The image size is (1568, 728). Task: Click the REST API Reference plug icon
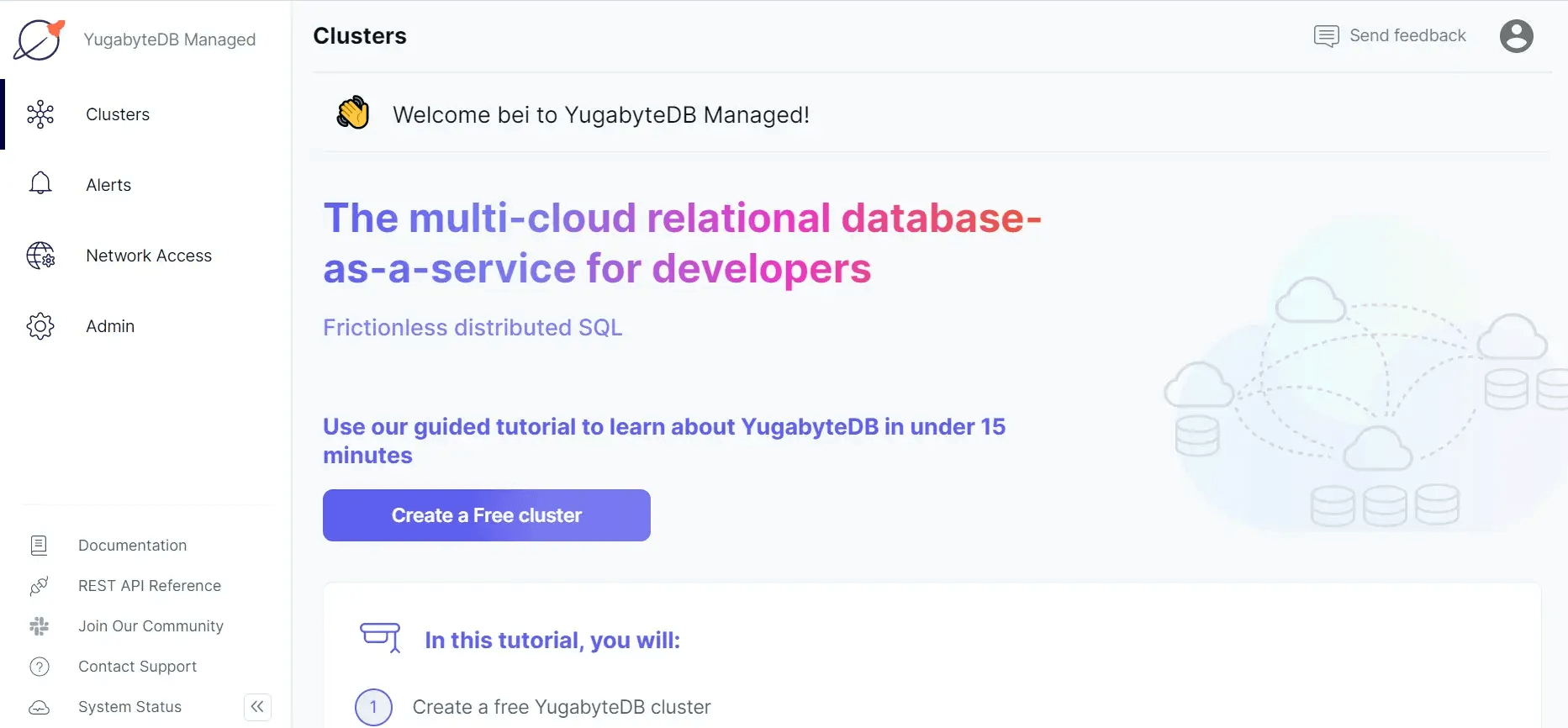pyautogui.click(x=39, y=586)
